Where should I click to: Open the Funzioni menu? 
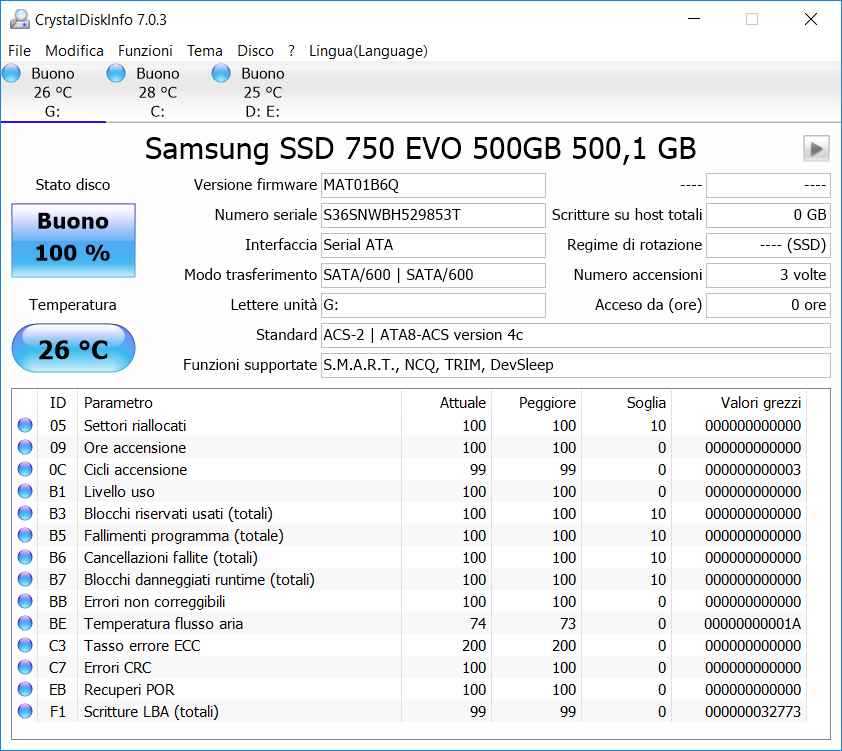[145, 51]
